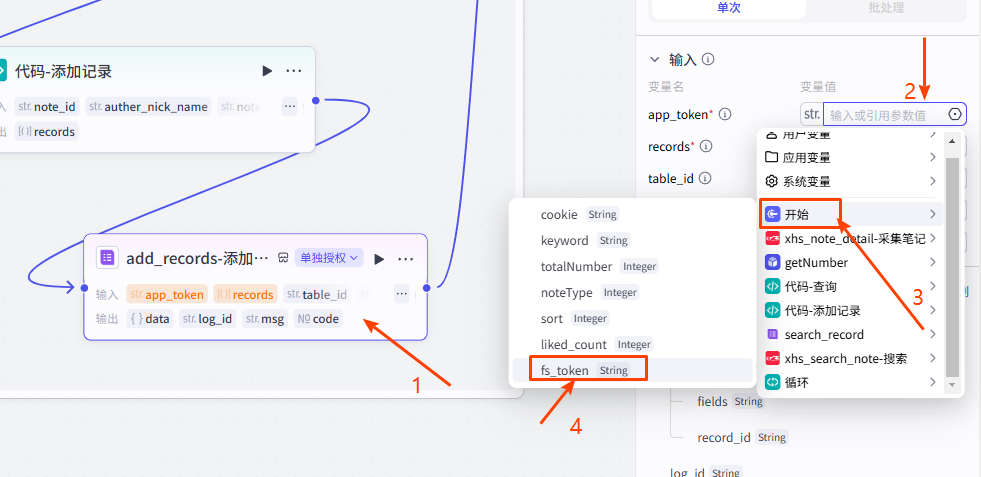The width and height of the screenshot is (981, 477).
Task: Choose fs_token String from the submenu
Action: click(x=580, y=370)
